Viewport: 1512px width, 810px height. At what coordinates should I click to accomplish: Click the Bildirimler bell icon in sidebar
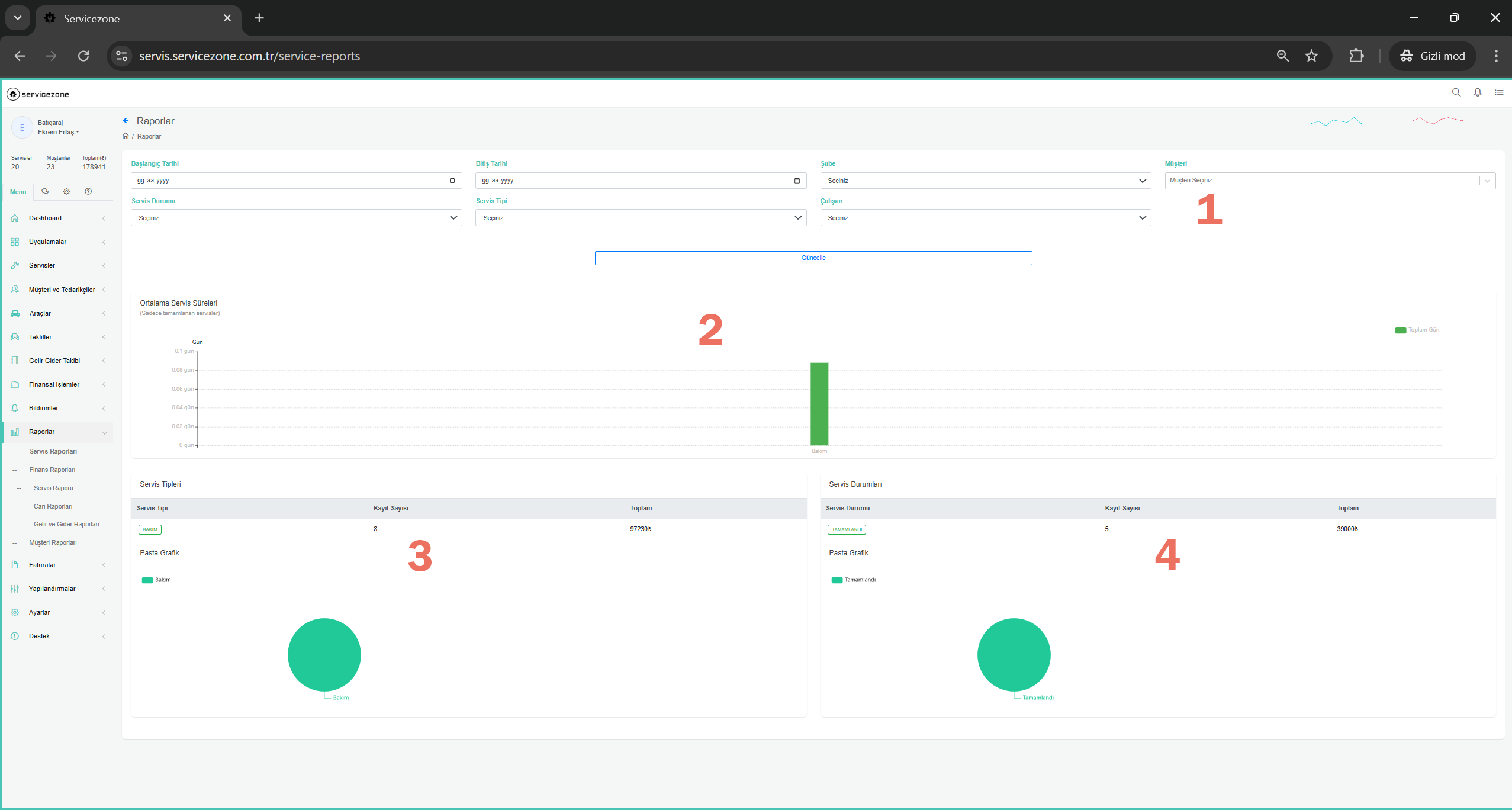15,408
